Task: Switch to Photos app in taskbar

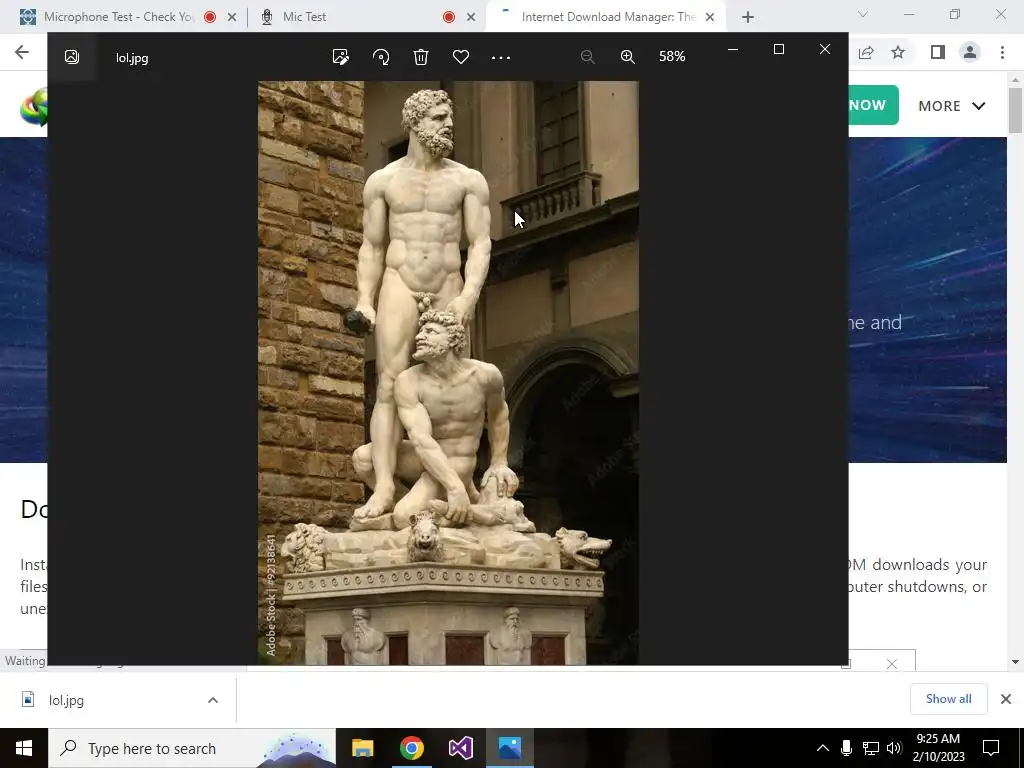Action: 509,748
